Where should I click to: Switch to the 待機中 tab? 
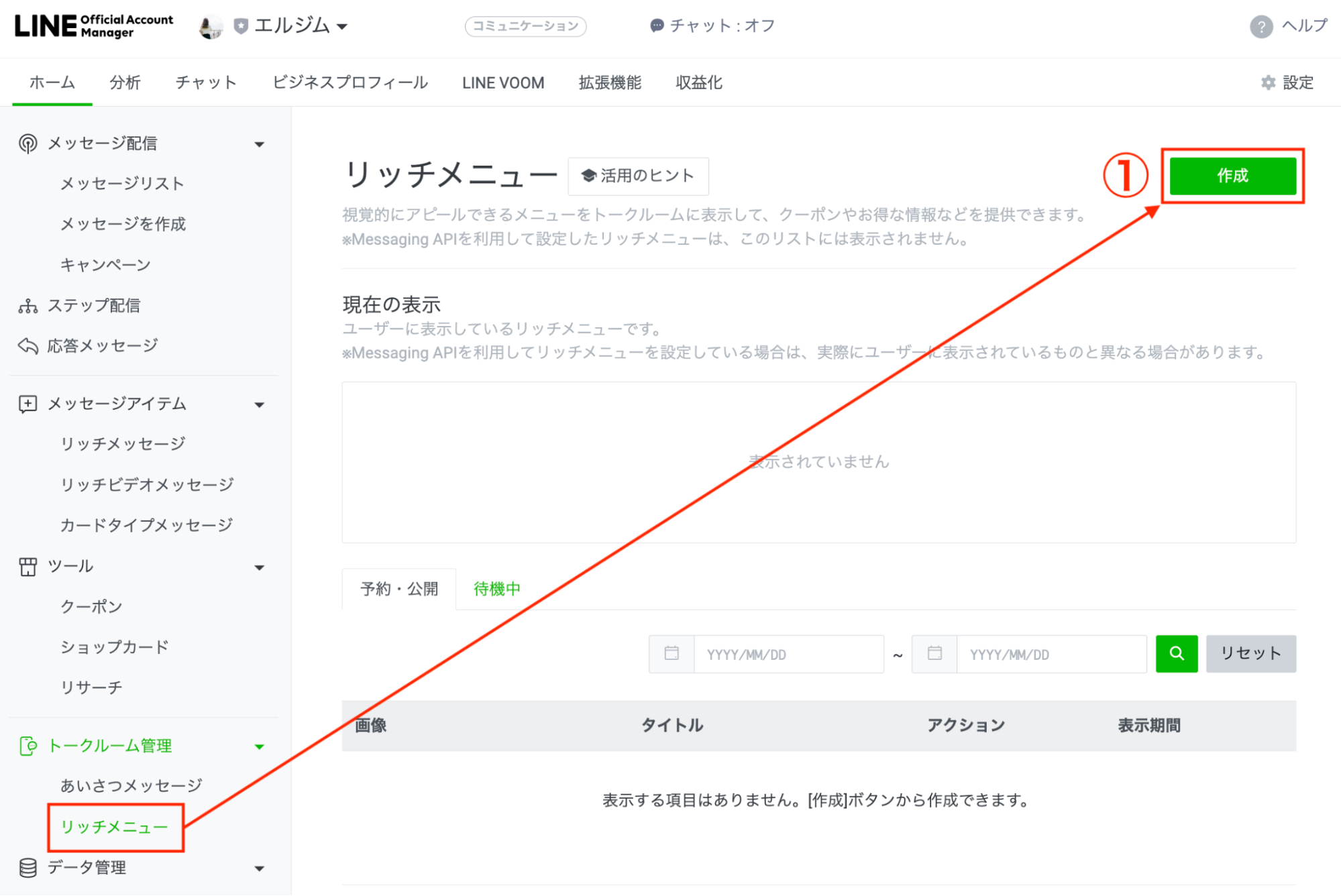coord(496,588)
